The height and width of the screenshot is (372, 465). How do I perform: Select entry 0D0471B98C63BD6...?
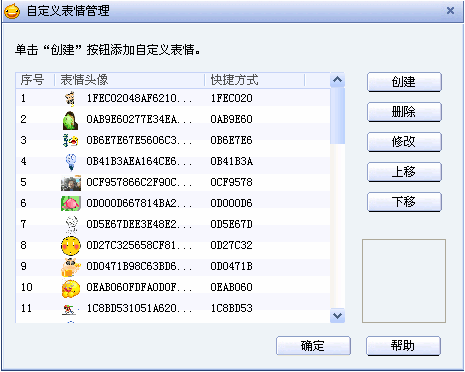coord(139,266)
